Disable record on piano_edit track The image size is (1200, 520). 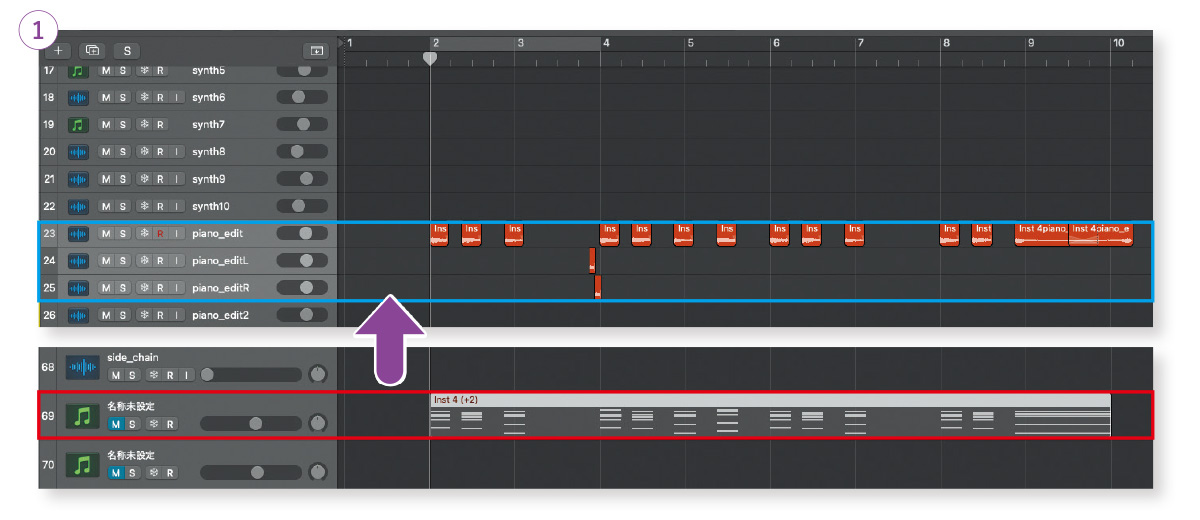(x=160, y=233)
